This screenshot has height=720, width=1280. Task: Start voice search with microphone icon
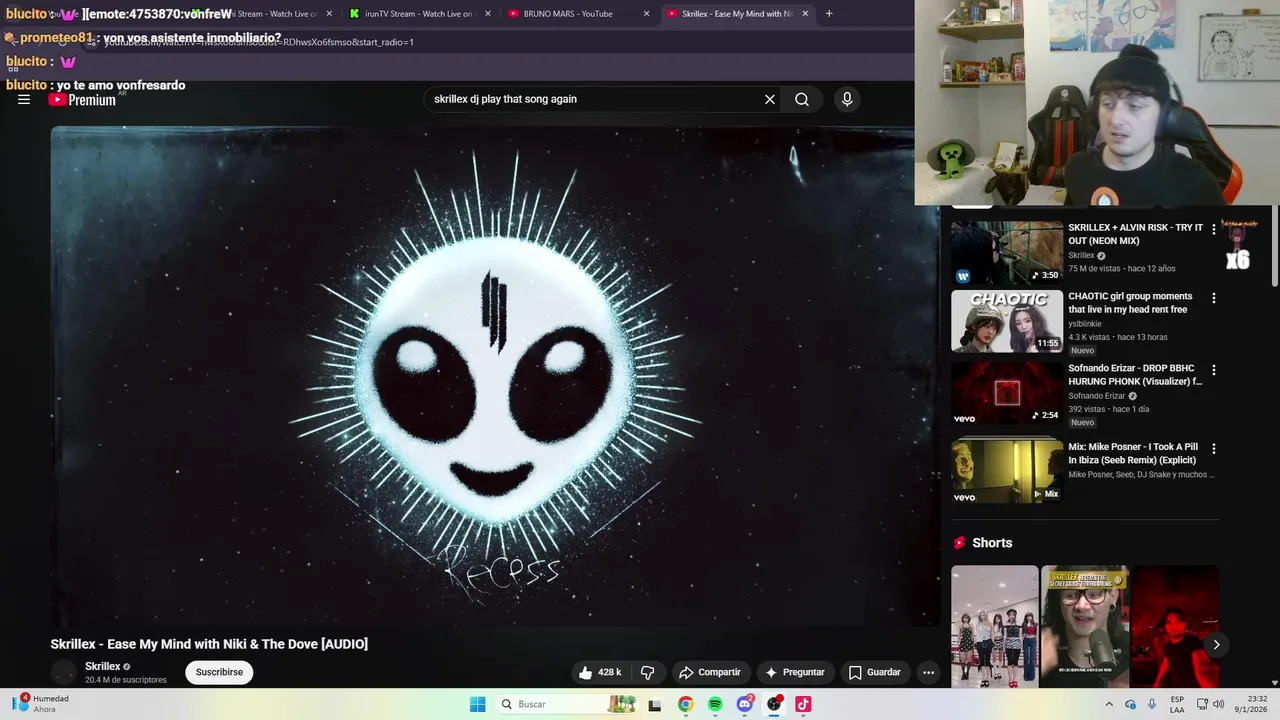pos(847,99)
